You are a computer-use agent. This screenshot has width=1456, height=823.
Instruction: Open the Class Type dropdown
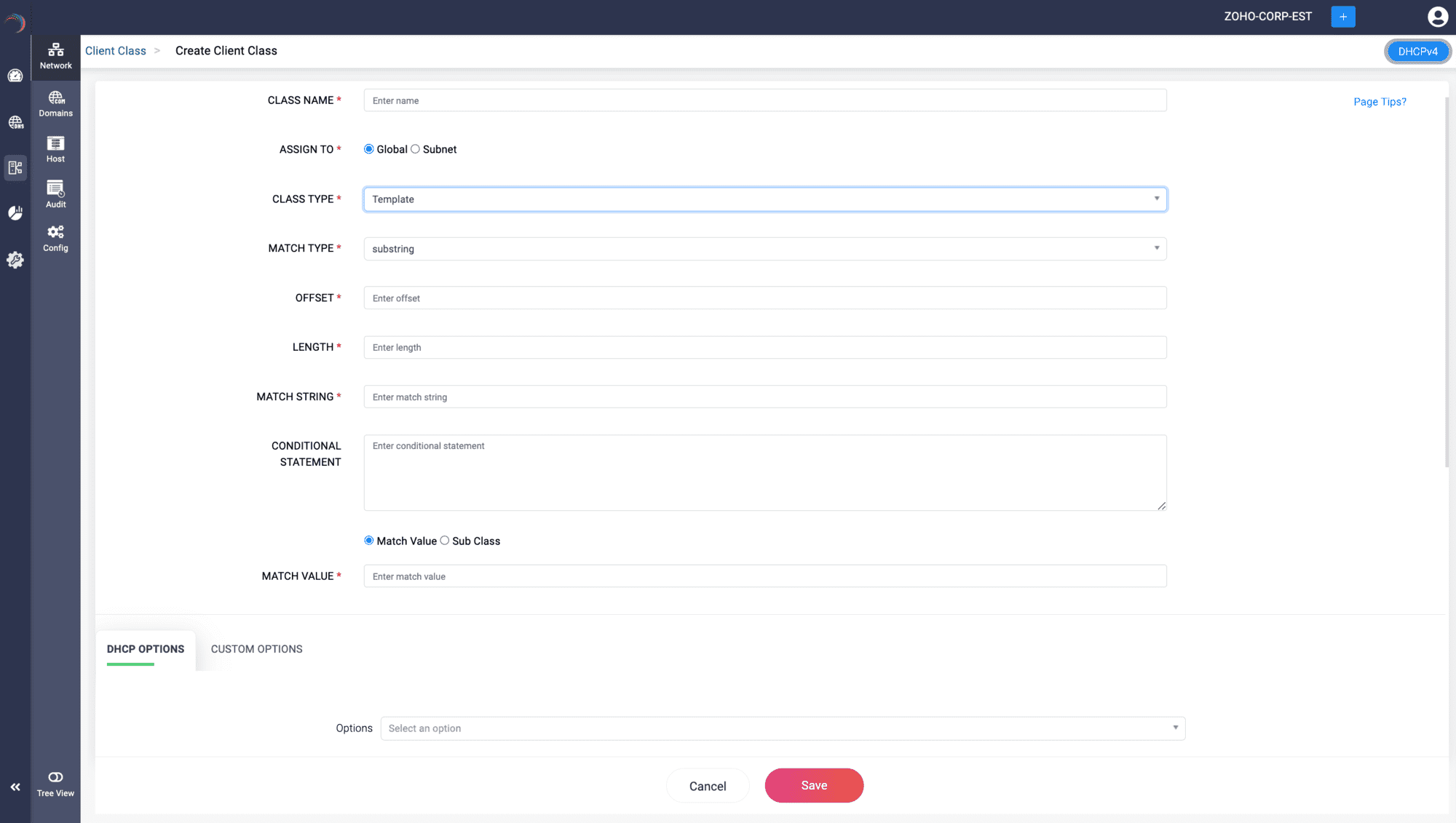(x=764, y=199)
